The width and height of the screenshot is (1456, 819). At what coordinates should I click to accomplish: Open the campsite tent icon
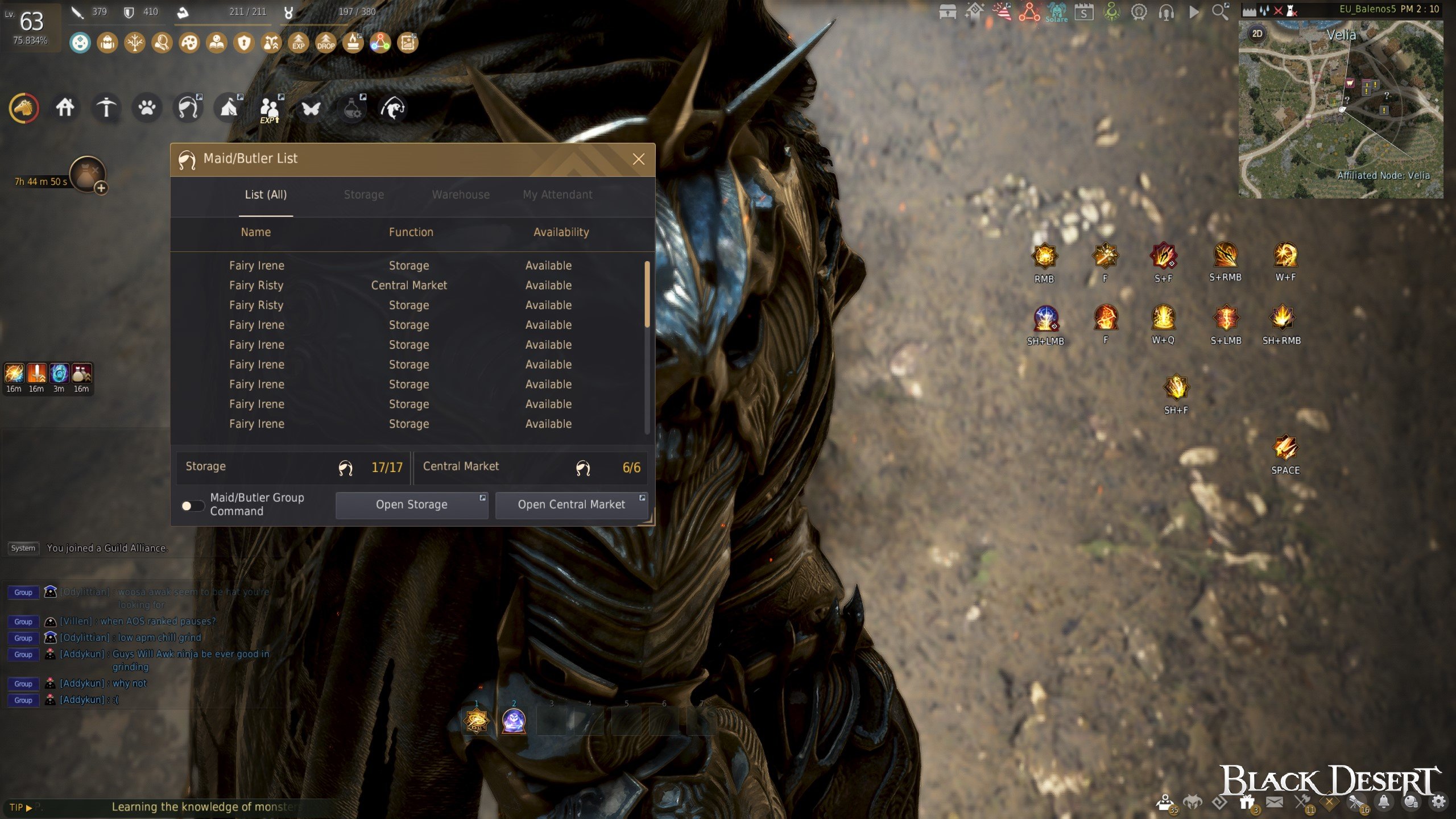pyautogui.click(x=229, y=107)
